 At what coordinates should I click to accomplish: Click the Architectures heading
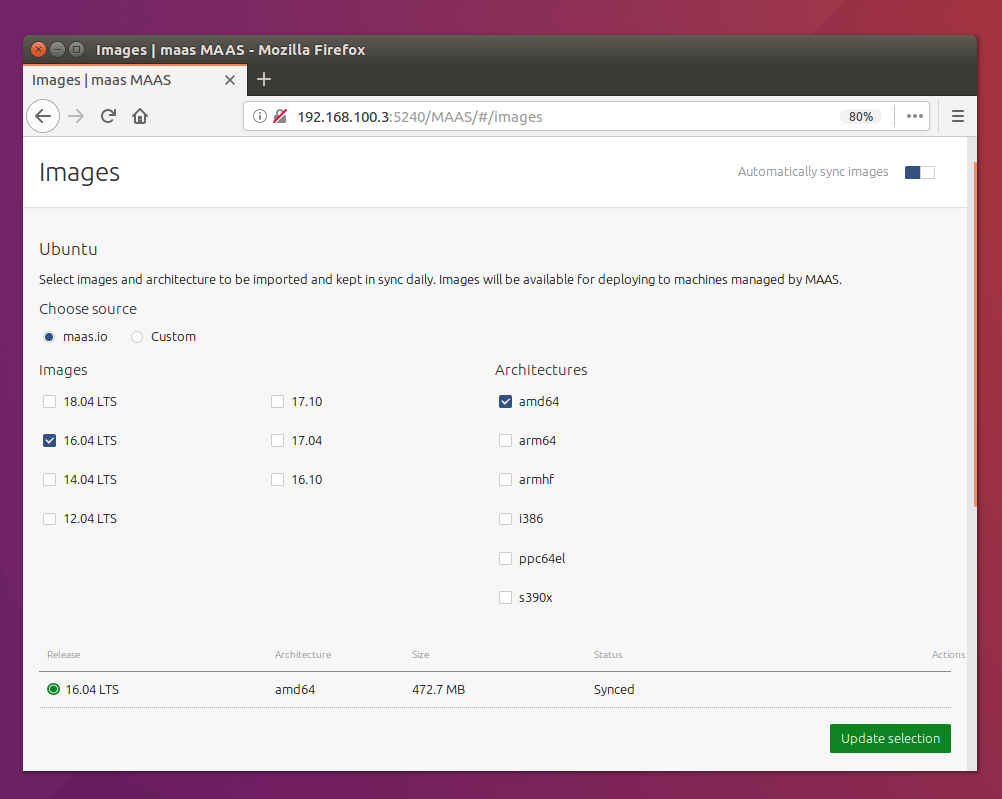click(541, 370)
